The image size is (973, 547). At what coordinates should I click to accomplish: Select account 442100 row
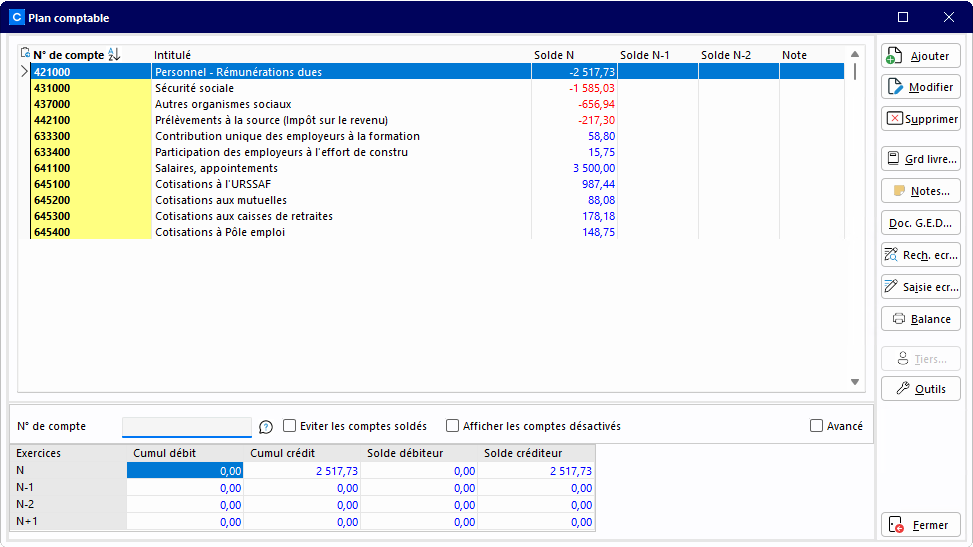(437, 120)
